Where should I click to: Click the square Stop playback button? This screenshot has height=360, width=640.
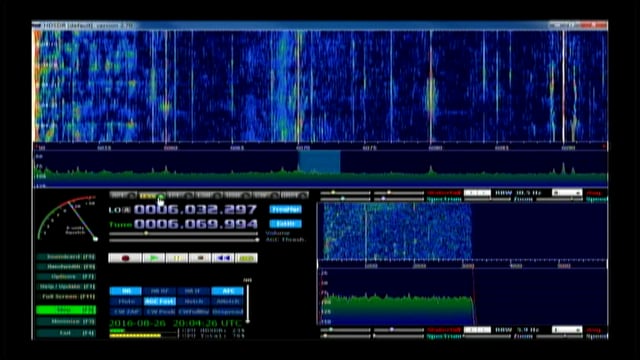coord(200,258)
